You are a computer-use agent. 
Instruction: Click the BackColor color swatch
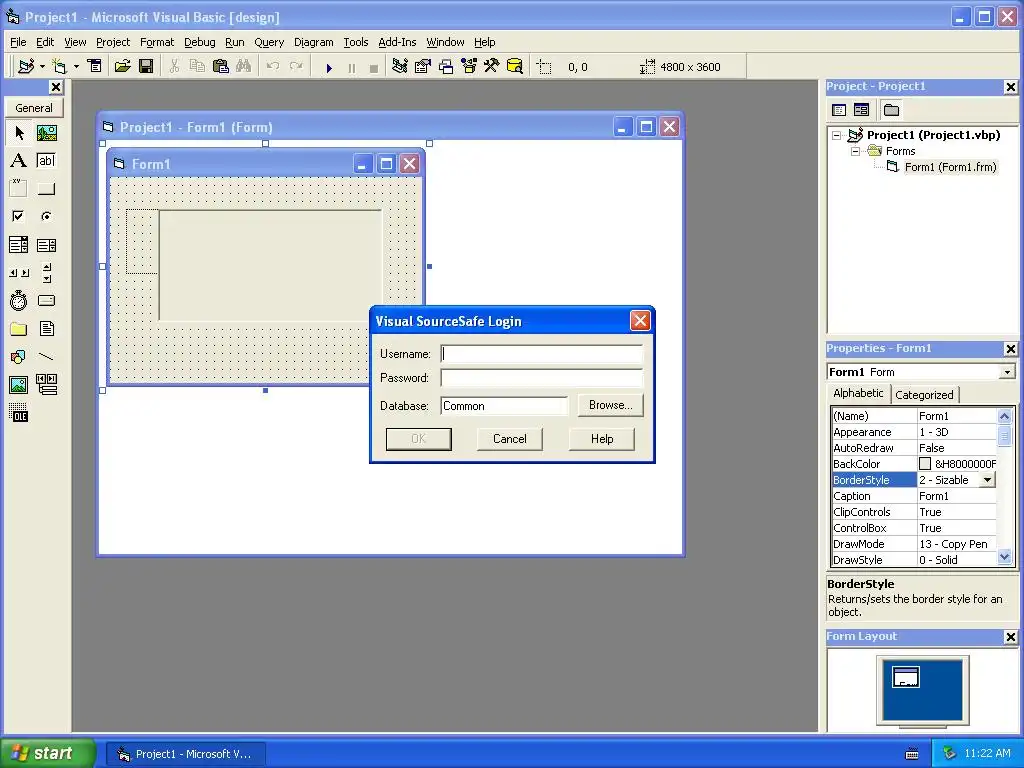click(x=925, y=464)
